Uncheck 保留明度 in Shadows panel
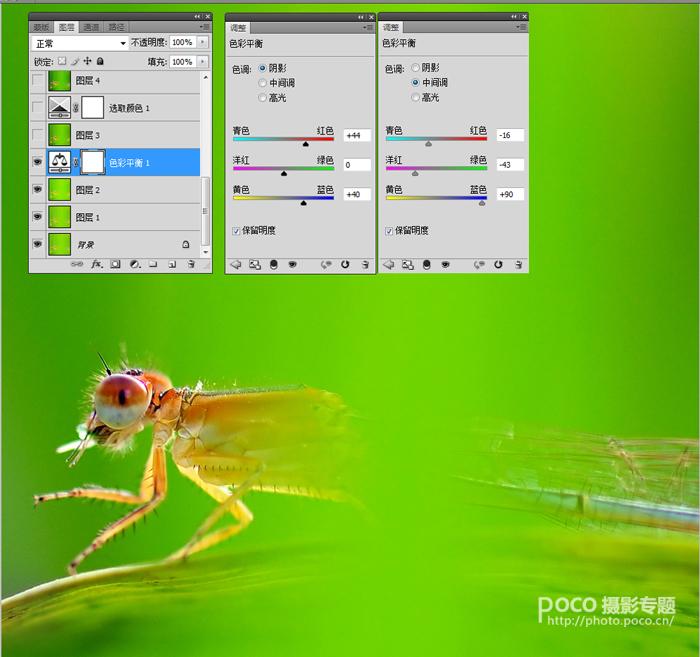This screenshot has width=700, height=657. tap(236, 231)
